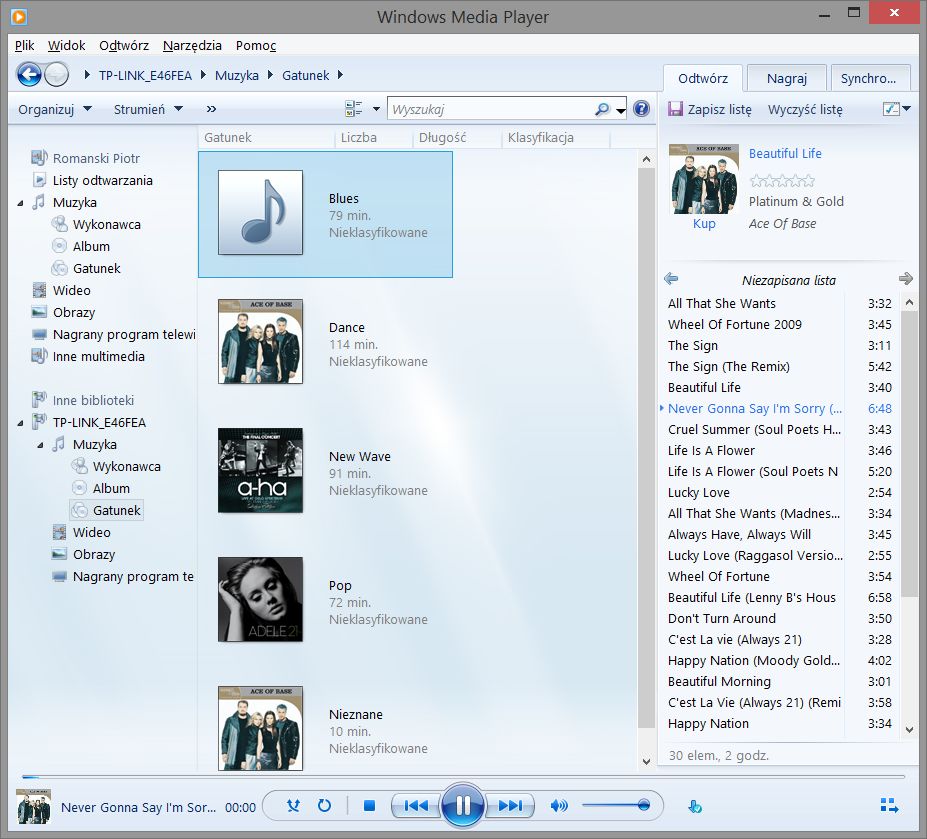
Task: Open search options dropdown arrow
Action: (x=620, y=110)
